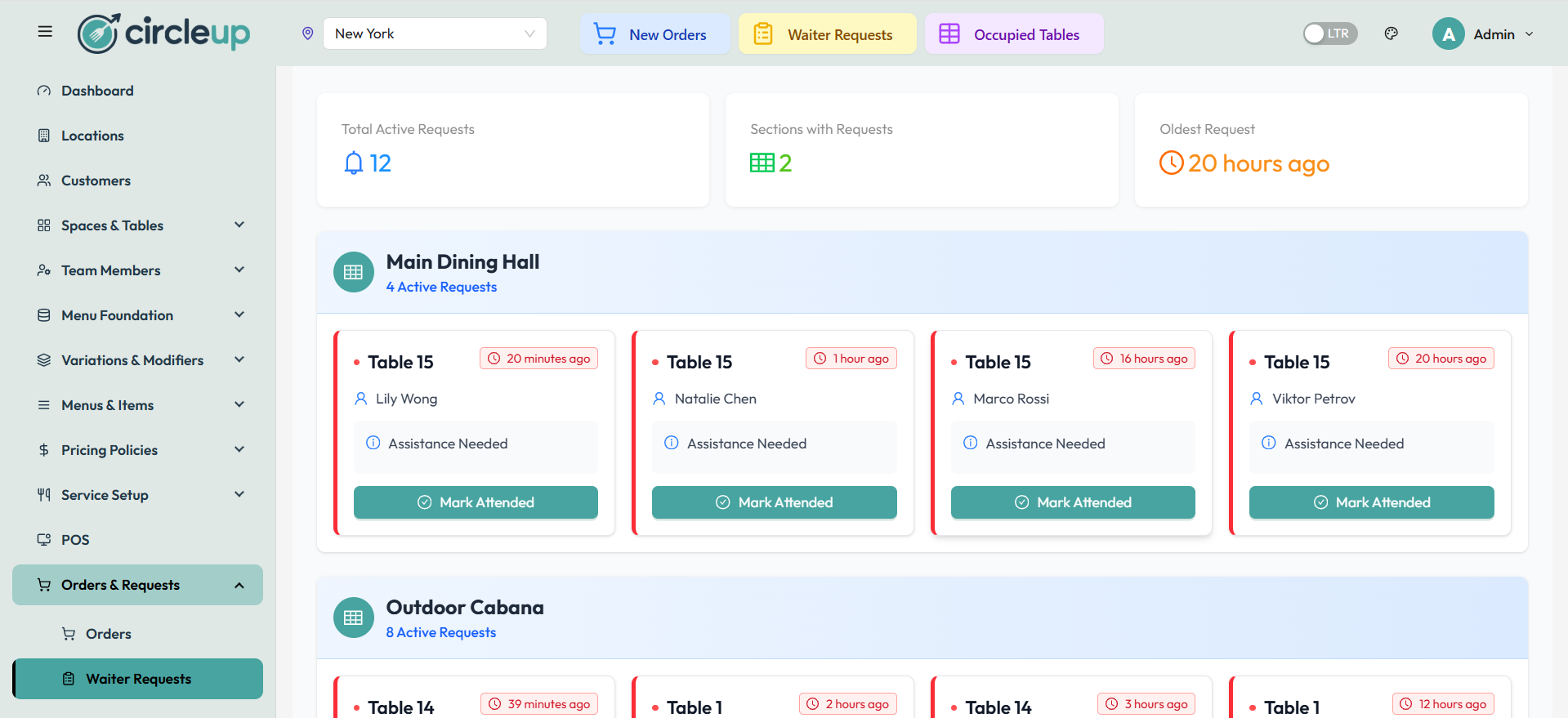Click the purple grid icon in Occupied Tables
This screenshot has height=718, width=1568.
949,33
